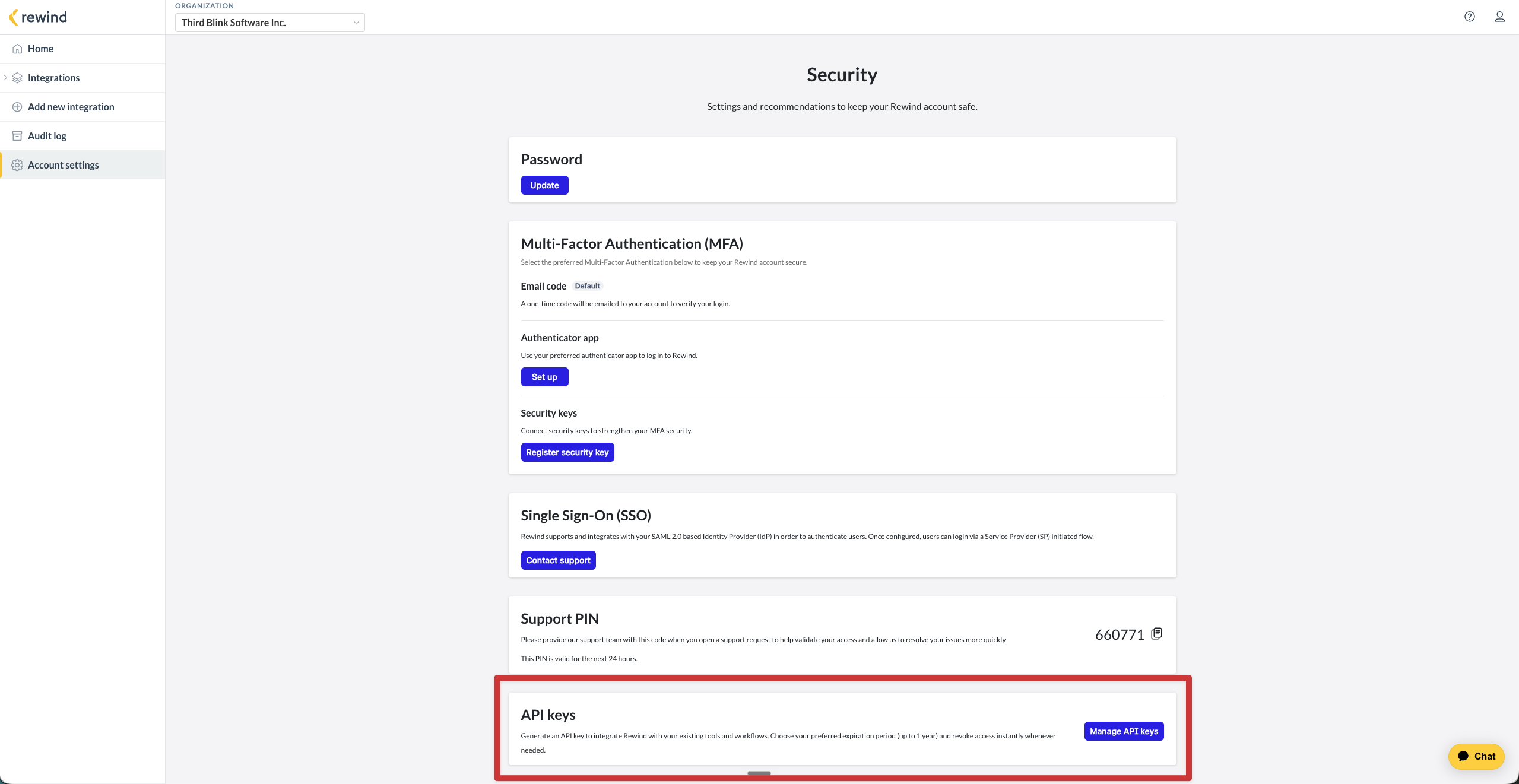Screen dimensions: 1519x784
Task: Click the Multi-Factor Authentication (MFA) heading
Action: click(x=632, y=244)
